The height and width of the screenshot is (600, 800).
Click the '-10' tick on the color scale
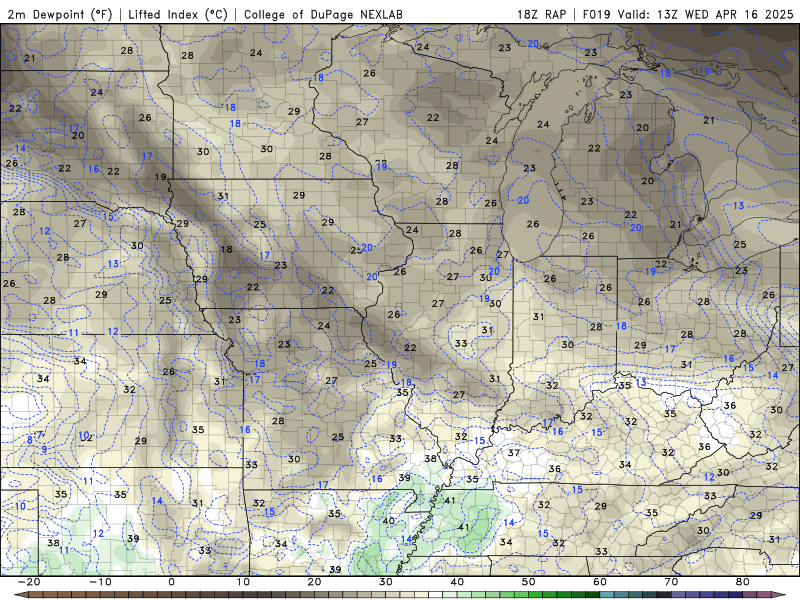[x=100, y=582]
